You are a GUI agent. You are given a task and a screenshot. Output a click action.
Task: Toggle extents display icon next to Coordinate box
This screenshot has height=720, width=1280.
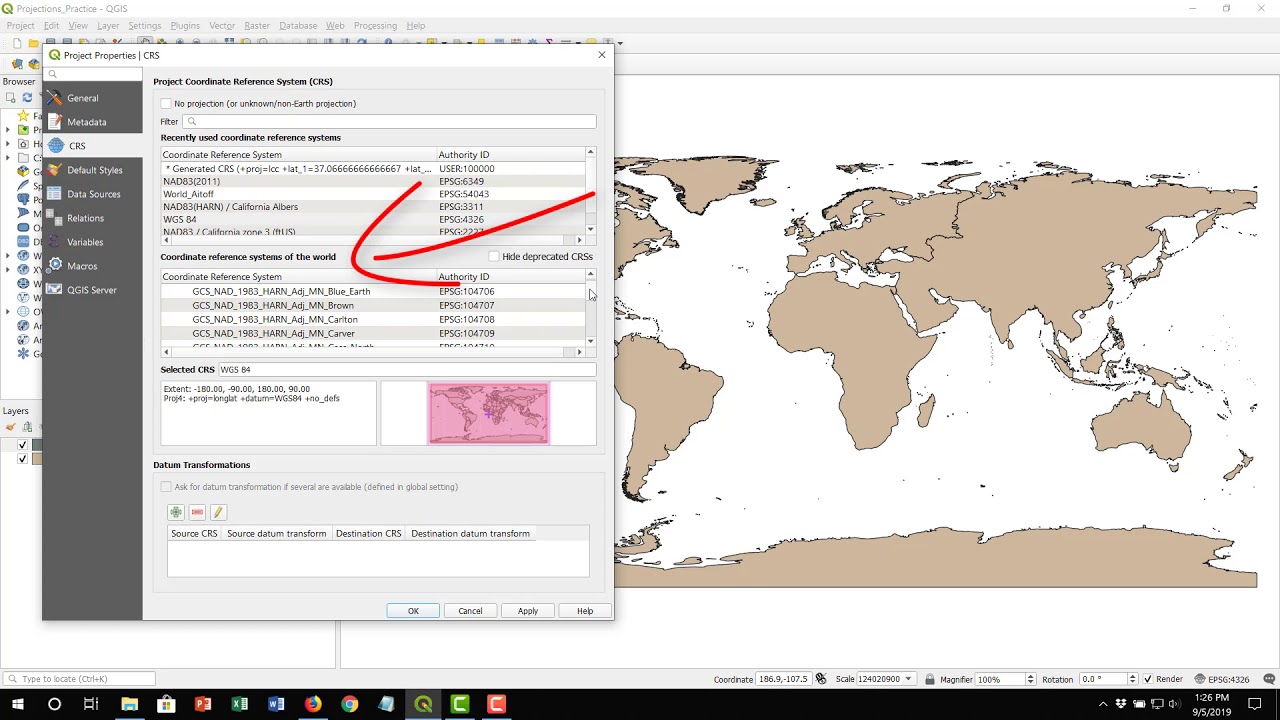pyautogui.click(x=821, y=679)
